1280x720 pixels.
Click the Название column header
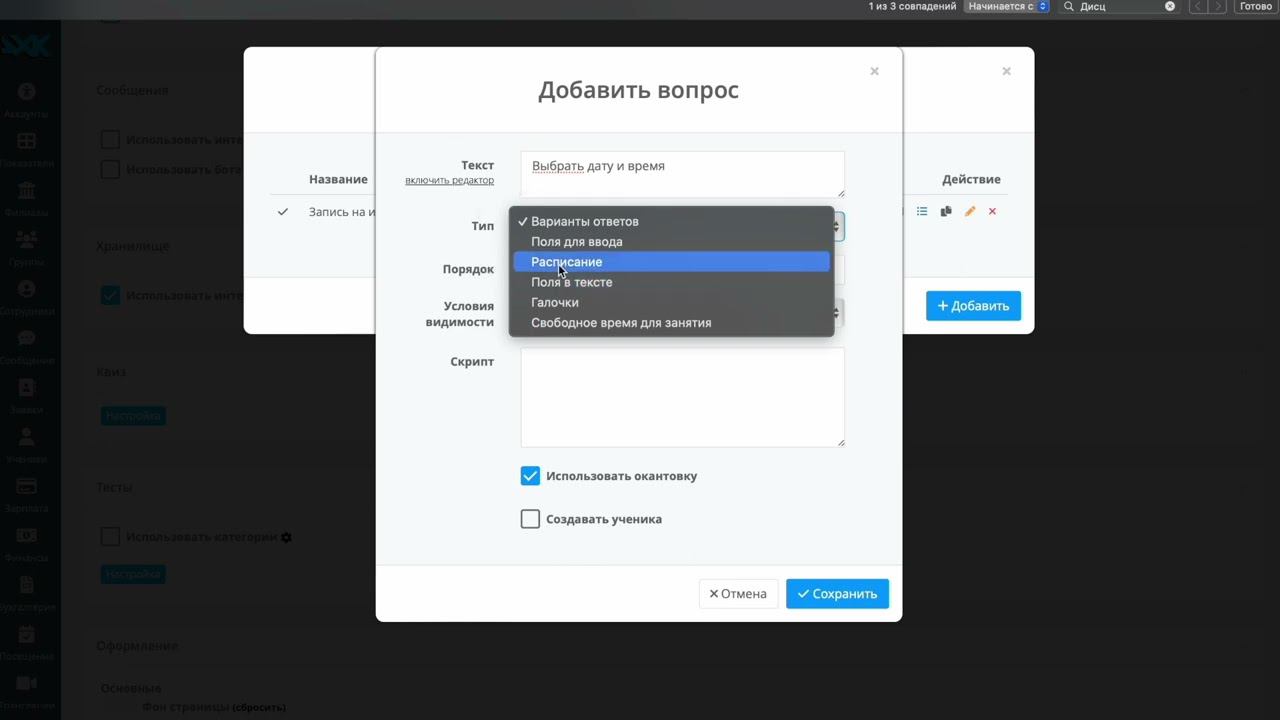pyautogui.click(x=338, y=179)
